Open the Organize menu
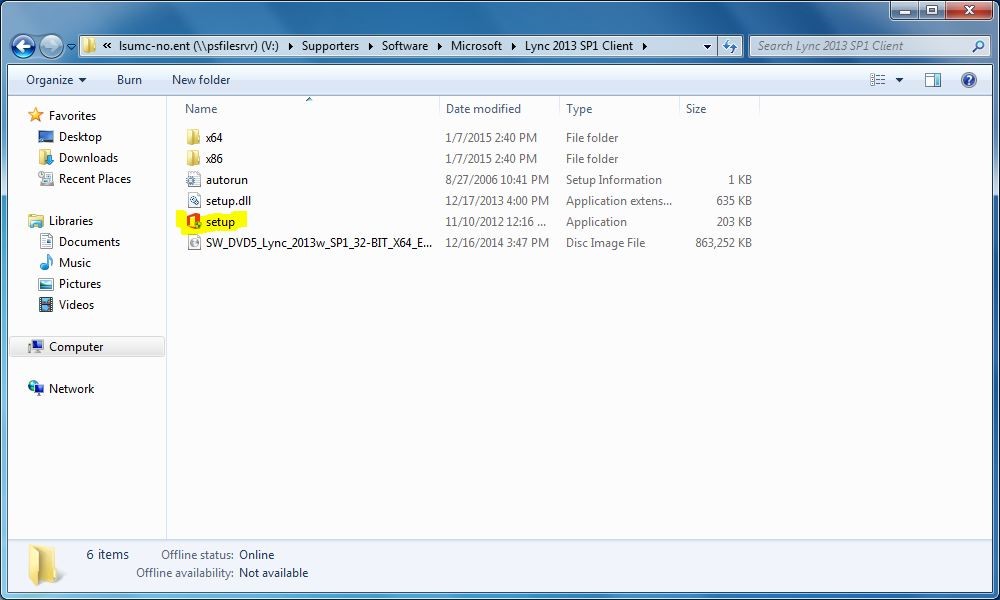This screenshot has height=600, width=1000. pyautogui.click(x=55, y=80)
